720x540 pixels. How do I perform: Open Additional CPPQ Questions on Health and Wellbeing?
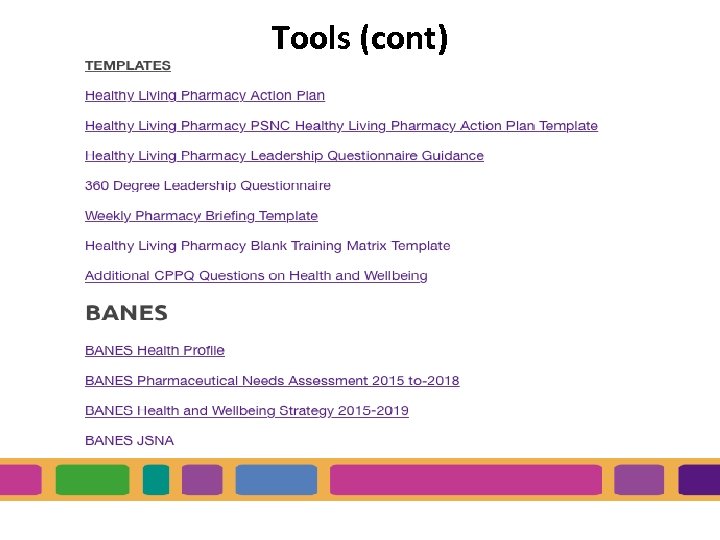[256, 276]
